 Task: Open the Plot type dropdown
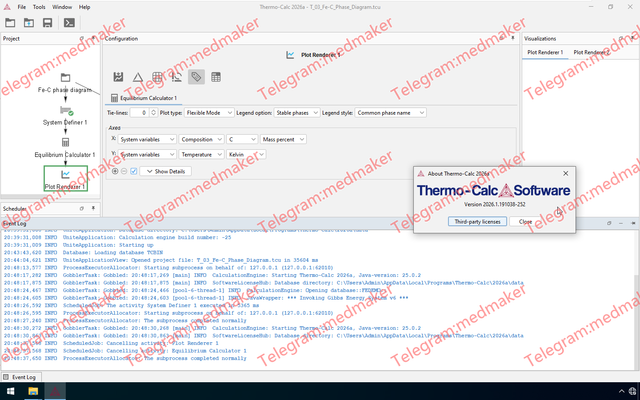[x=209, y=113]
